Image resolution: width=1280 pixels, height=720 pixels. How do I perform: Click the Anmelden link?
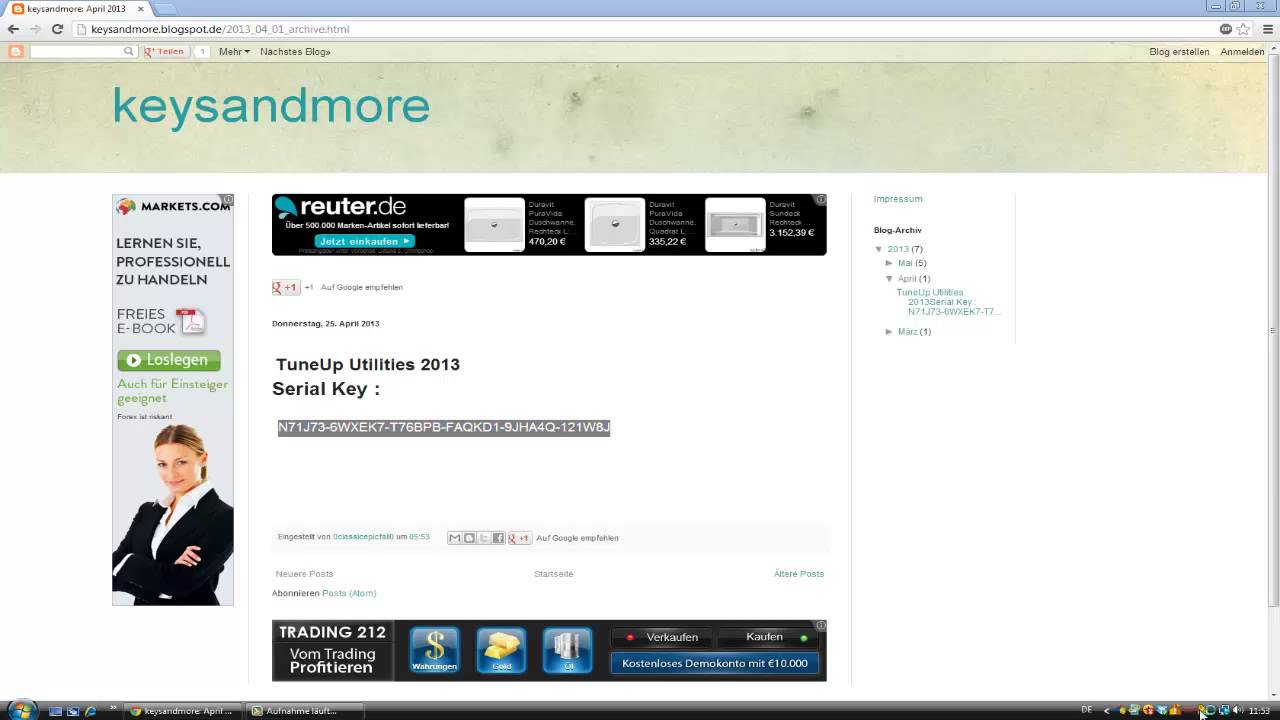point(1242,51)
